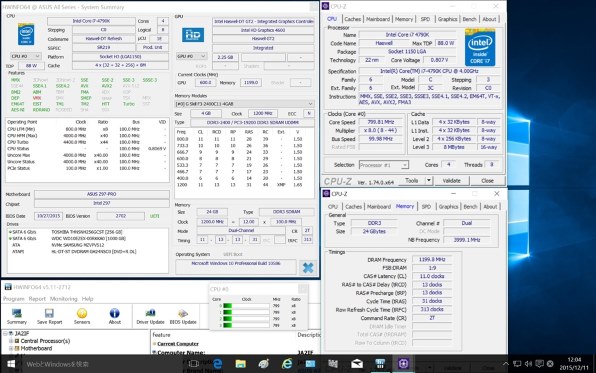The width and height of the screenshot is (596, 373).
Task: Launch Driver Update from the HWiNFO64 toolbar
Action: point(150,316)
